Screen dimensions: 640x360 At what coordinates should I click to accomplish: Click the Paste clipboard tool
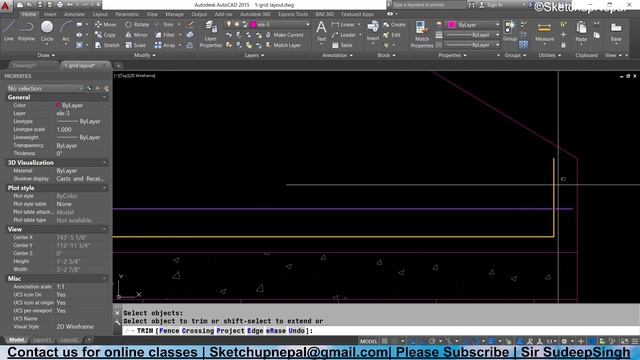581,32
